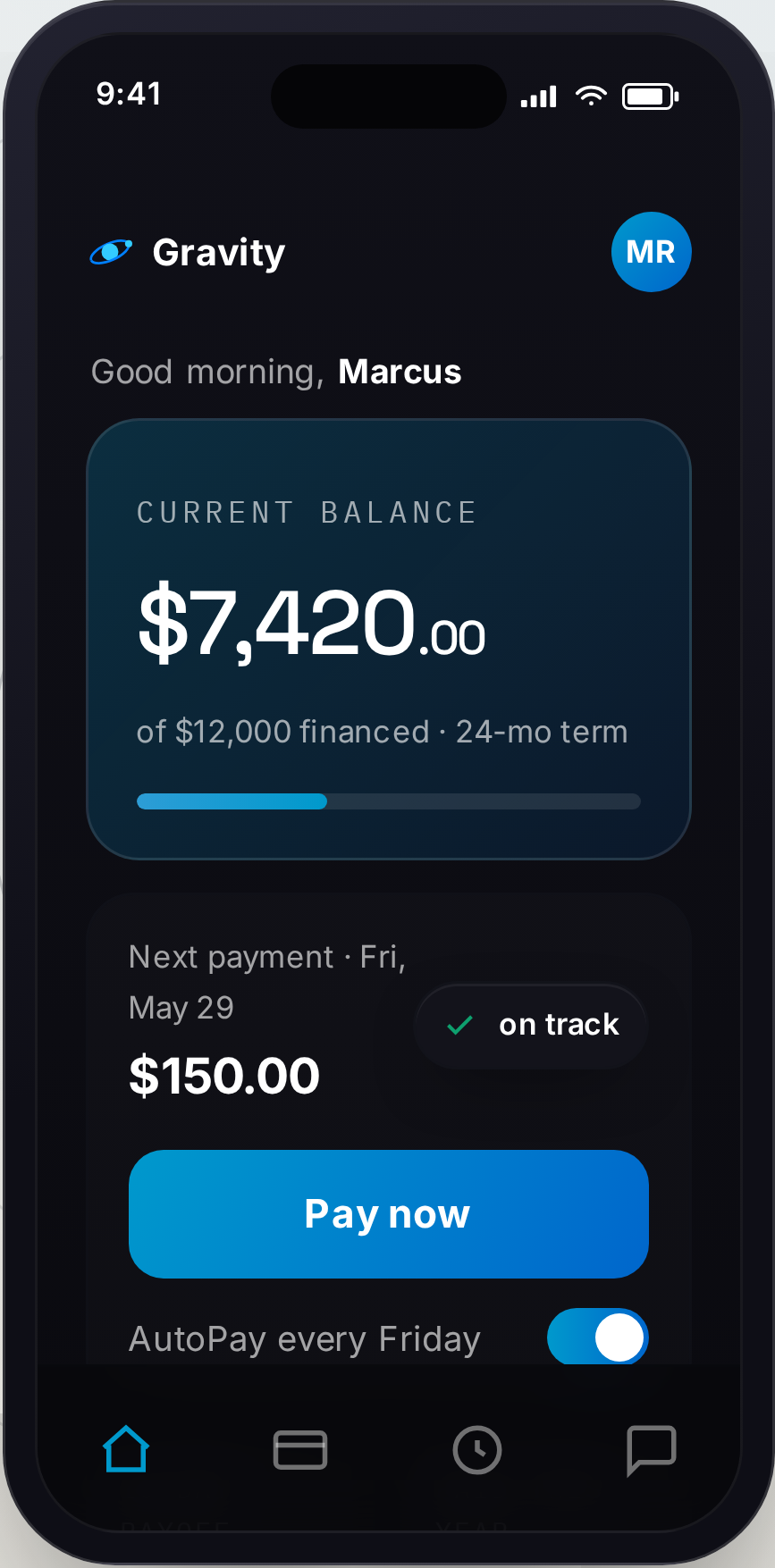This screenshot has height=1568, width=775.
Task: Tap the $150.00 next payment amount
Action: point(224,1075)
